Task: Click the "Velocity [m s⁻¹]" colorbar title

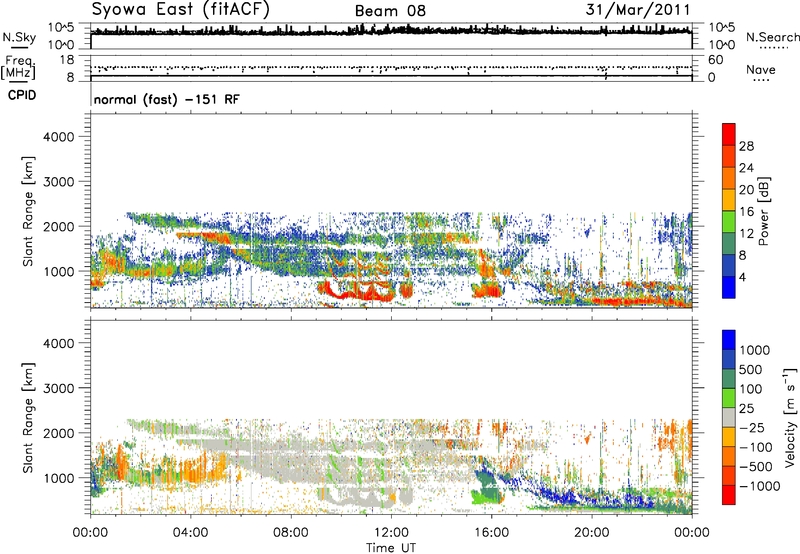Action: tap(790, 417)
